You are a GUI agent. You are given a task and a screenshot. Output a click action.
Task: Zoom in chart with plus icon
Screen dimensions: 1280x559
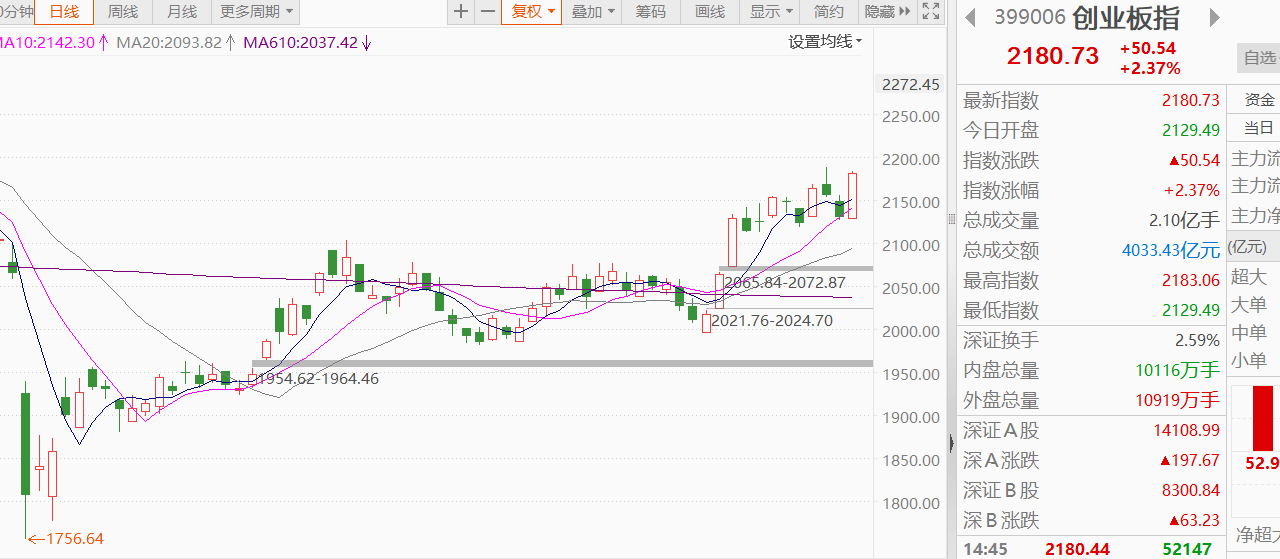(x=460, y=12)
